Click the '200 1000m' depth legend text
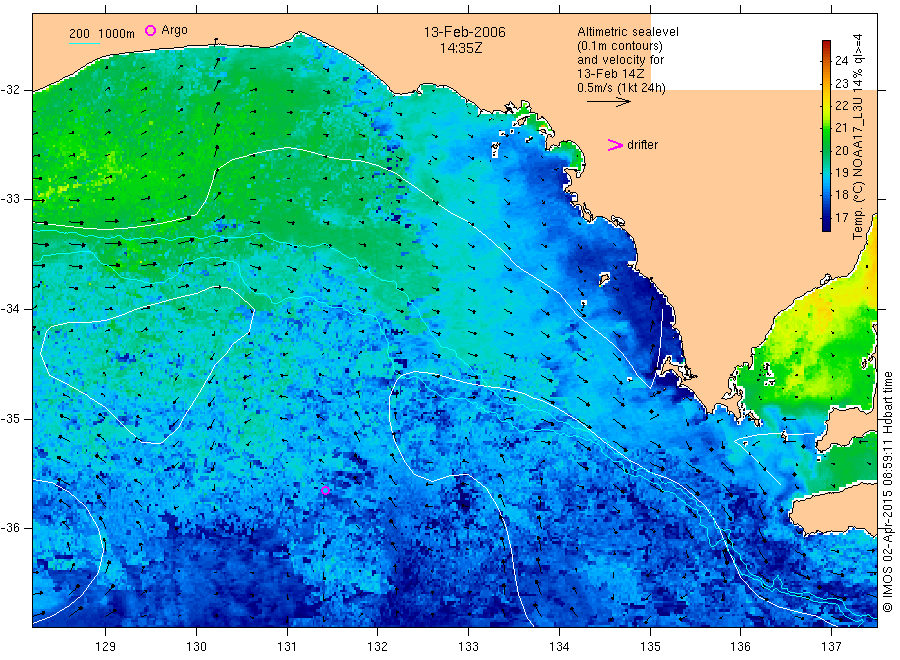This screenshot has height=660, width=900. [x=102, y=34]
